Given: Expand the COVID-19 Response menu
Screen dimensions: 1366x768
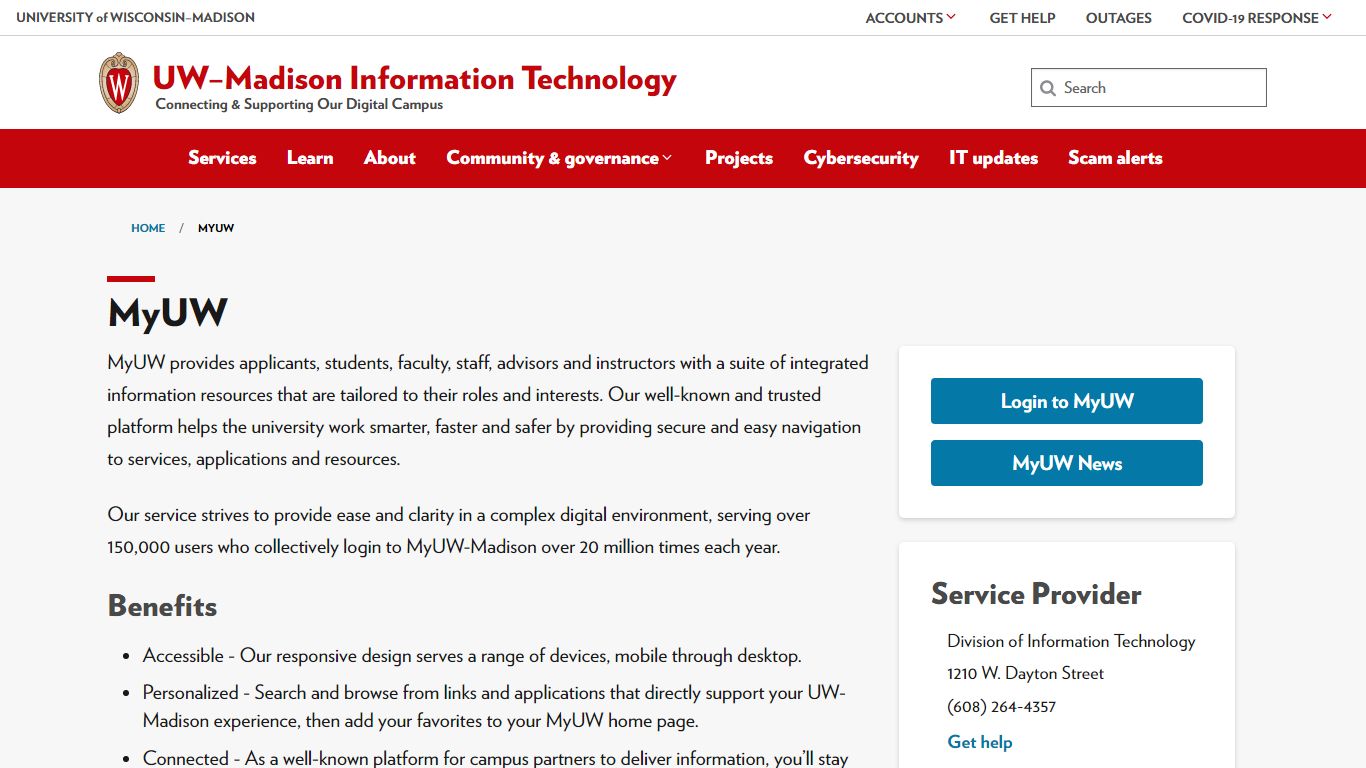Looking at the screenshot, I should tap(1255, 17).
